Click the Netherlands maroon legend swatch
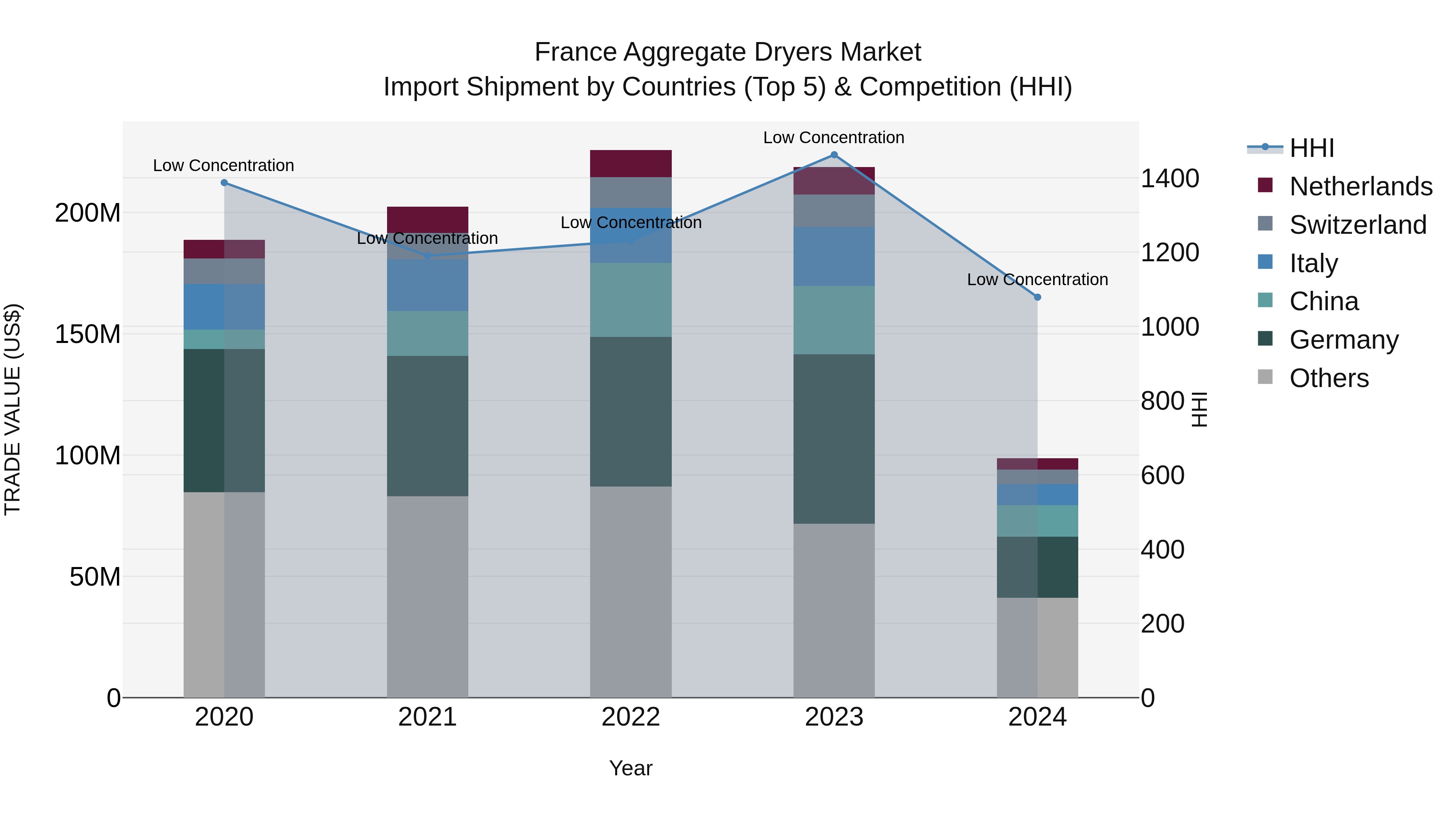 [x=1265, y=185]
